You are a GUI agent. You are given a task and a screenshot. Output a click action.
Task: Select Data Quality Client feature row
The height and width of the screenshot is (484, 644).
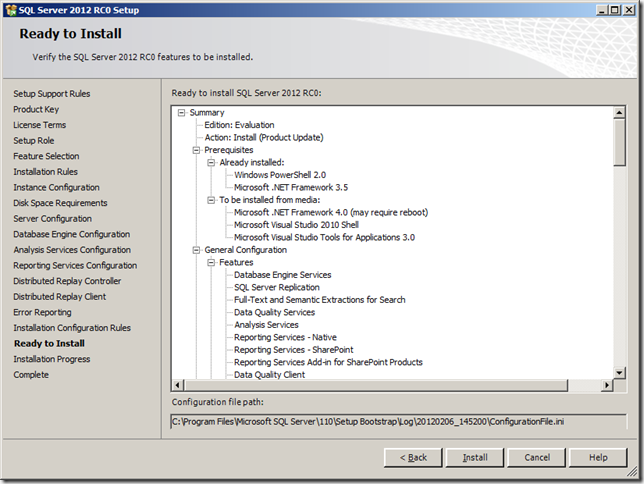269,375
